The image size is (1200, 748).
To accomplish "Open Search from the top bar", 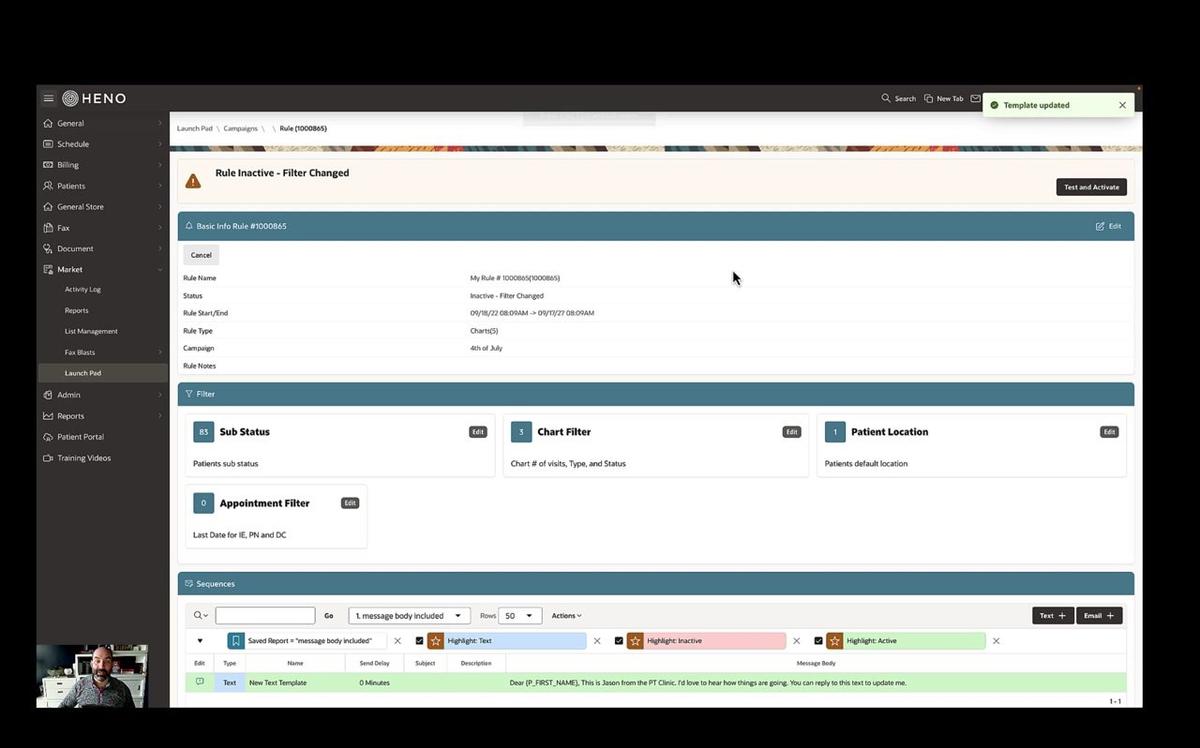I will (x=897, y=98).
